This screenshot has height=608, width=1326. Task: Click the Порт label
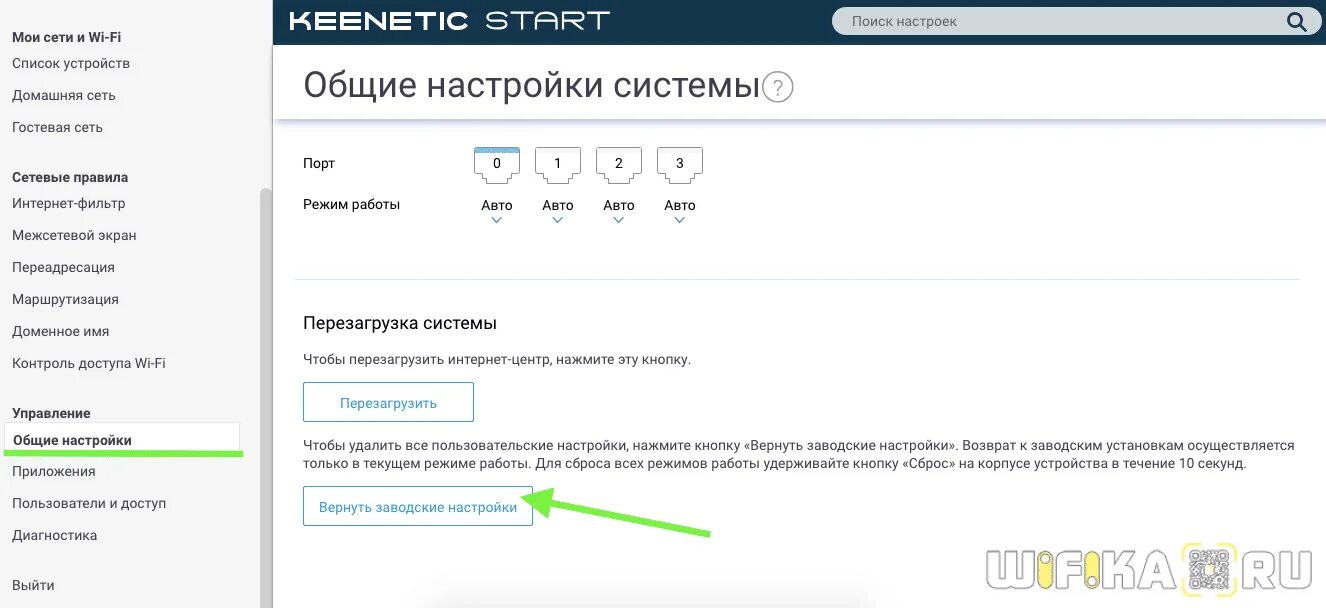pos(319,163)
